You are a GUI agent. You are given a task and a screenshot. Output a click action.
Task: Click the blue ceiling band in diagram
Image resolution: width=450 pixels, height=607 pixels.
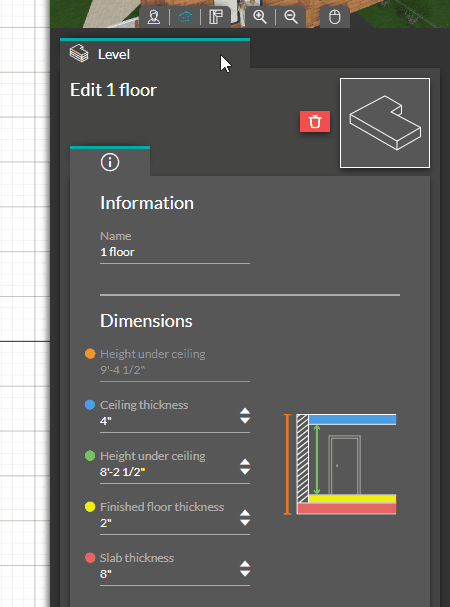352,420
